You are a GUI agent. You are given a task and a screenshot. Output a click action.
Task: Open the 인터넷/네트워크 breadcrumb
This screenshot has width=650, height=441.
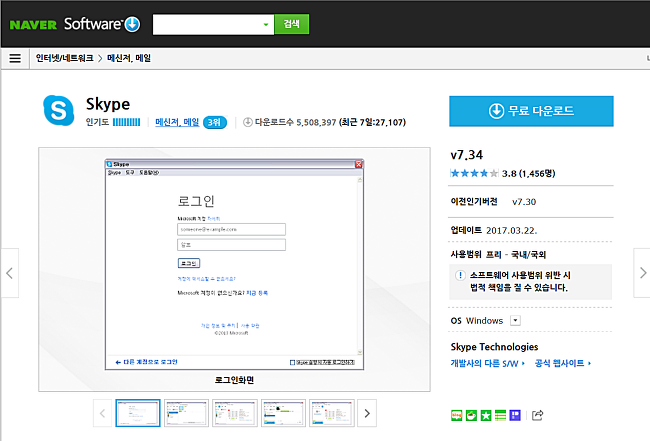click(x=64, y=58)
